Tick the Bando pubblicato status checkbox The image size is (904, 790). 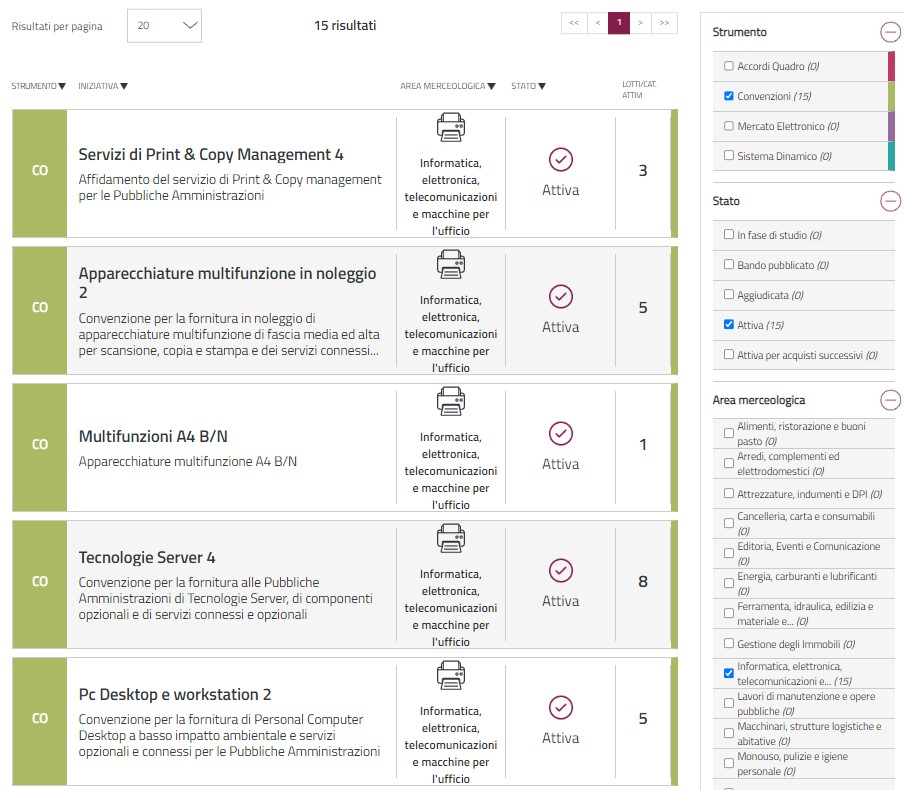pos(728,265)
